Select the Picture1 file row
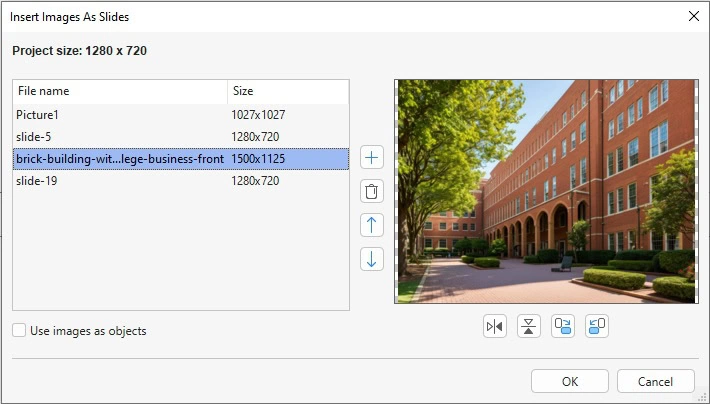Image resolution: width=710 pixels, height=404 pixels. point(120,114)
